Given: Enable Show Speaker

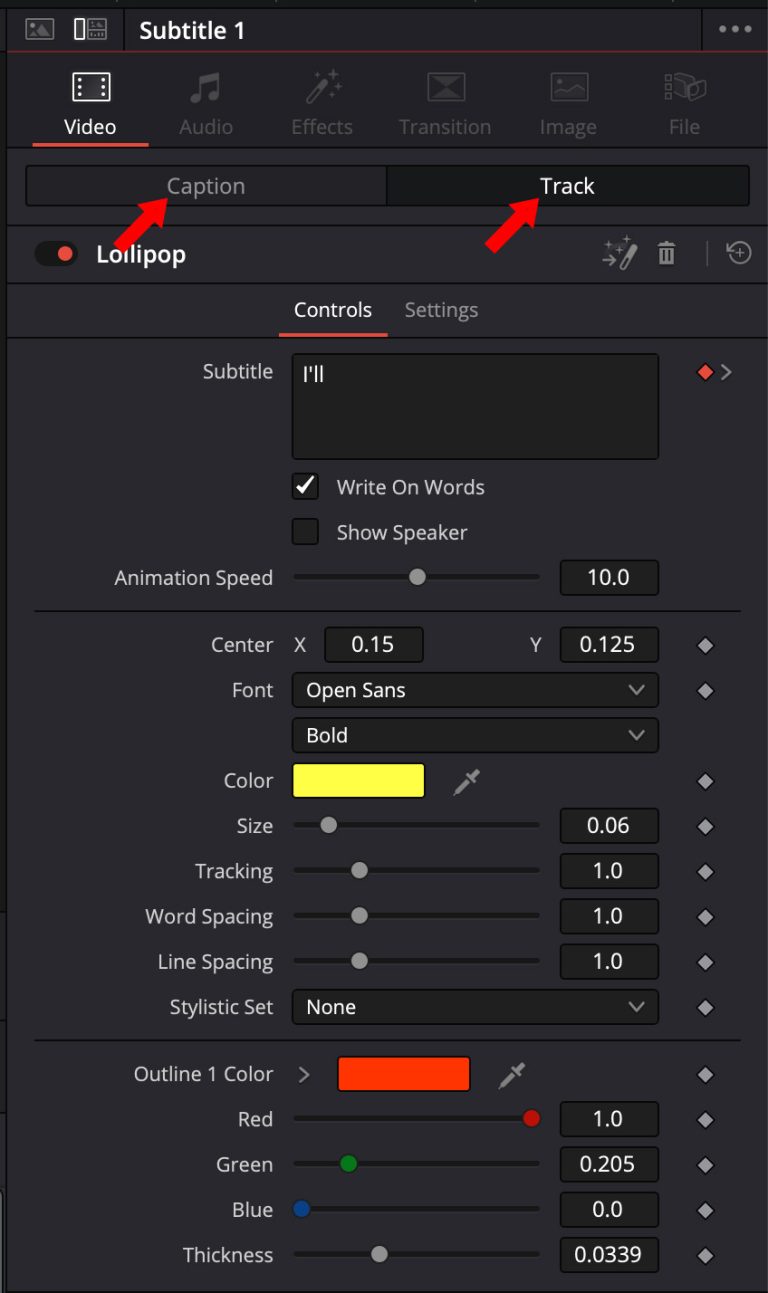Looking at the screenshot, I should coord(305,532).
